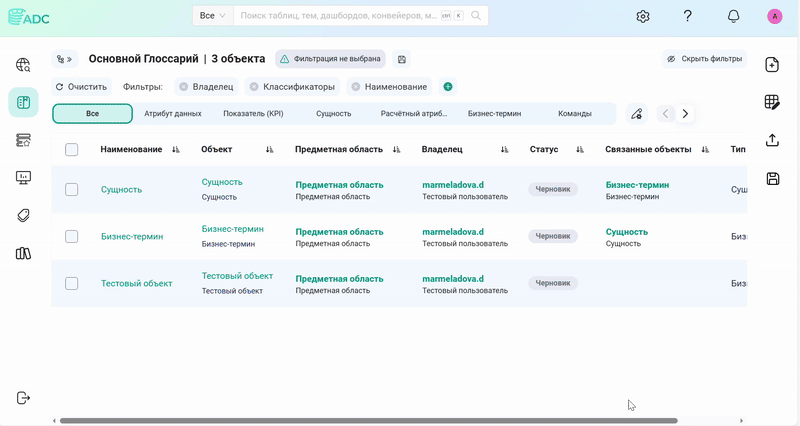Open tags sidebar icon
The image size is (800, 426).
click(x=23, y=215)
